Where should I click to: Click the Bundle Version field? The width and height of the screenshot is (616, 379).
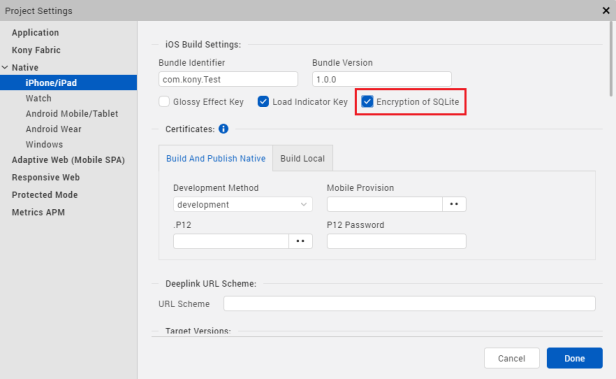coord(382,79)
